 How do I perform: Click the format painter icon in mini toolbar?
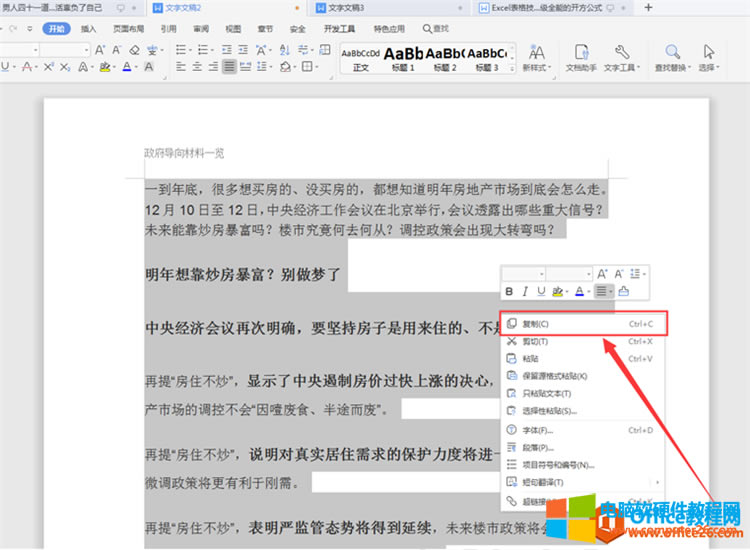pyautogui.click(x=624, y=291)
